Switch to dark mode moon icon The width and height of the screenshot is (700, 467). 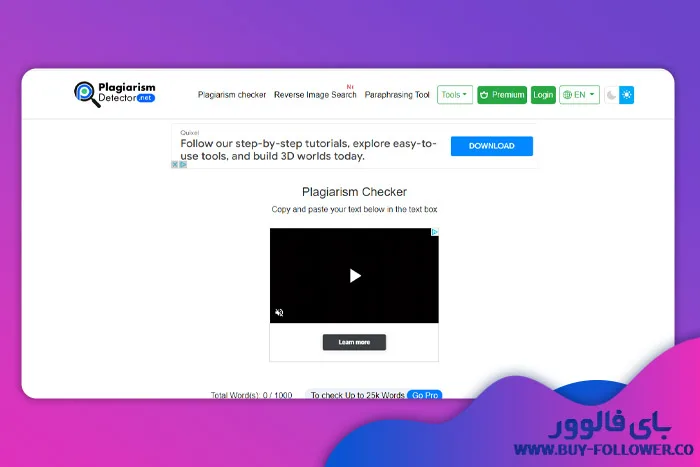[x=611, y=95]
